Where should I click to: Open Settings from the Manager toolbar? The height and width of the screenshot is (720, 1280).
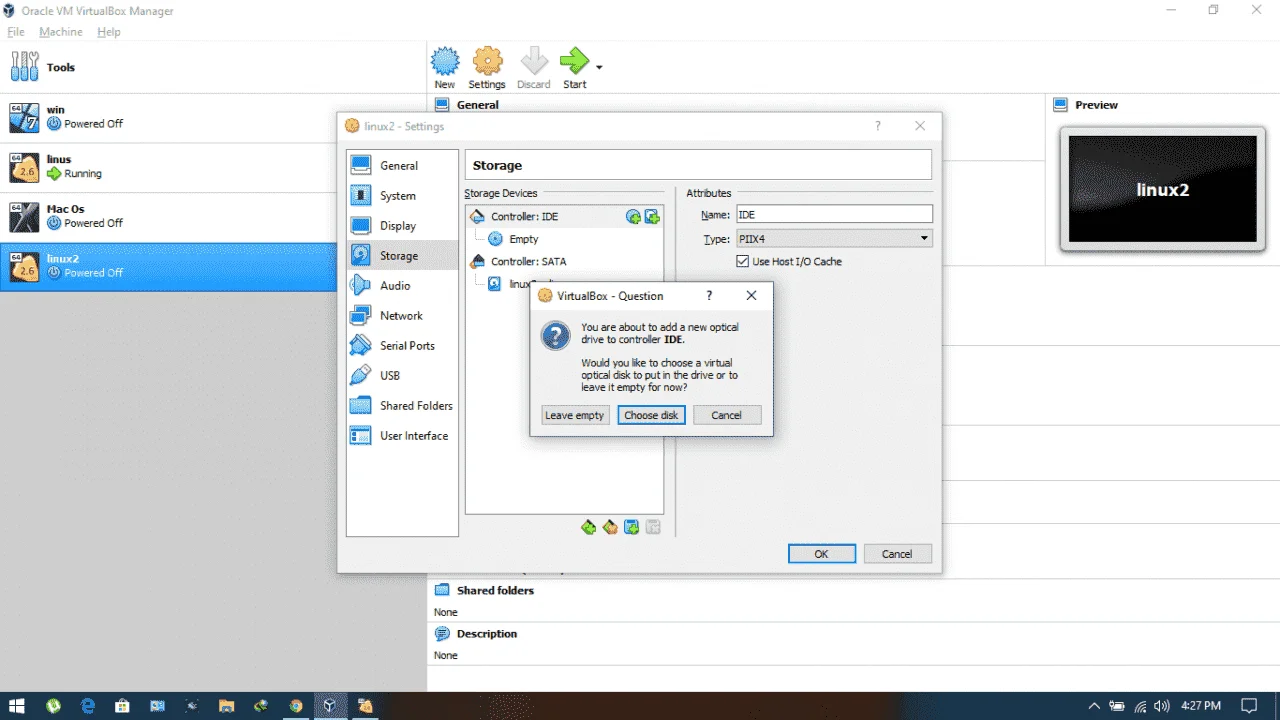pyautogui.click(x=487, y=68)
